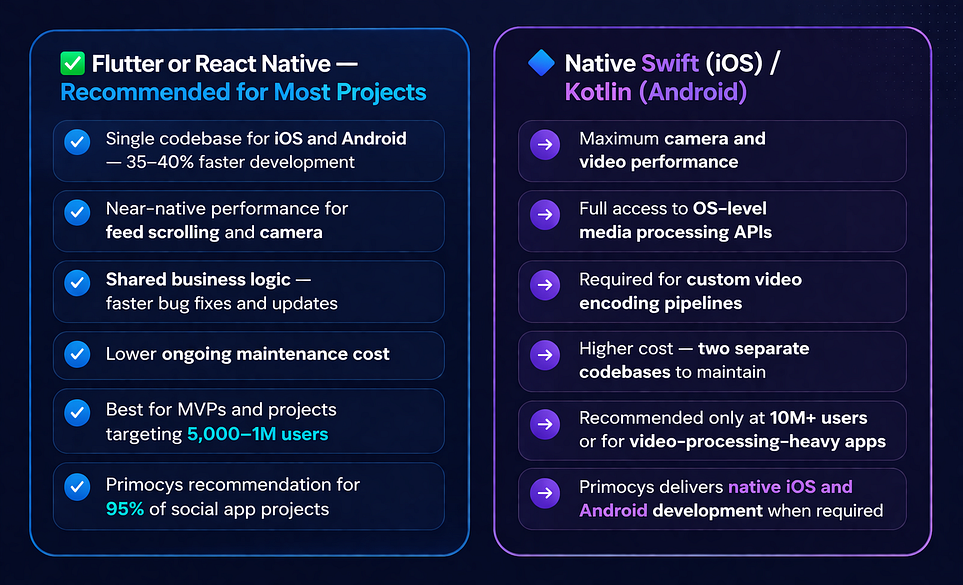Click 'or for video-processing-heavy apps' text
Screen dimensions: 963x585
732,442
